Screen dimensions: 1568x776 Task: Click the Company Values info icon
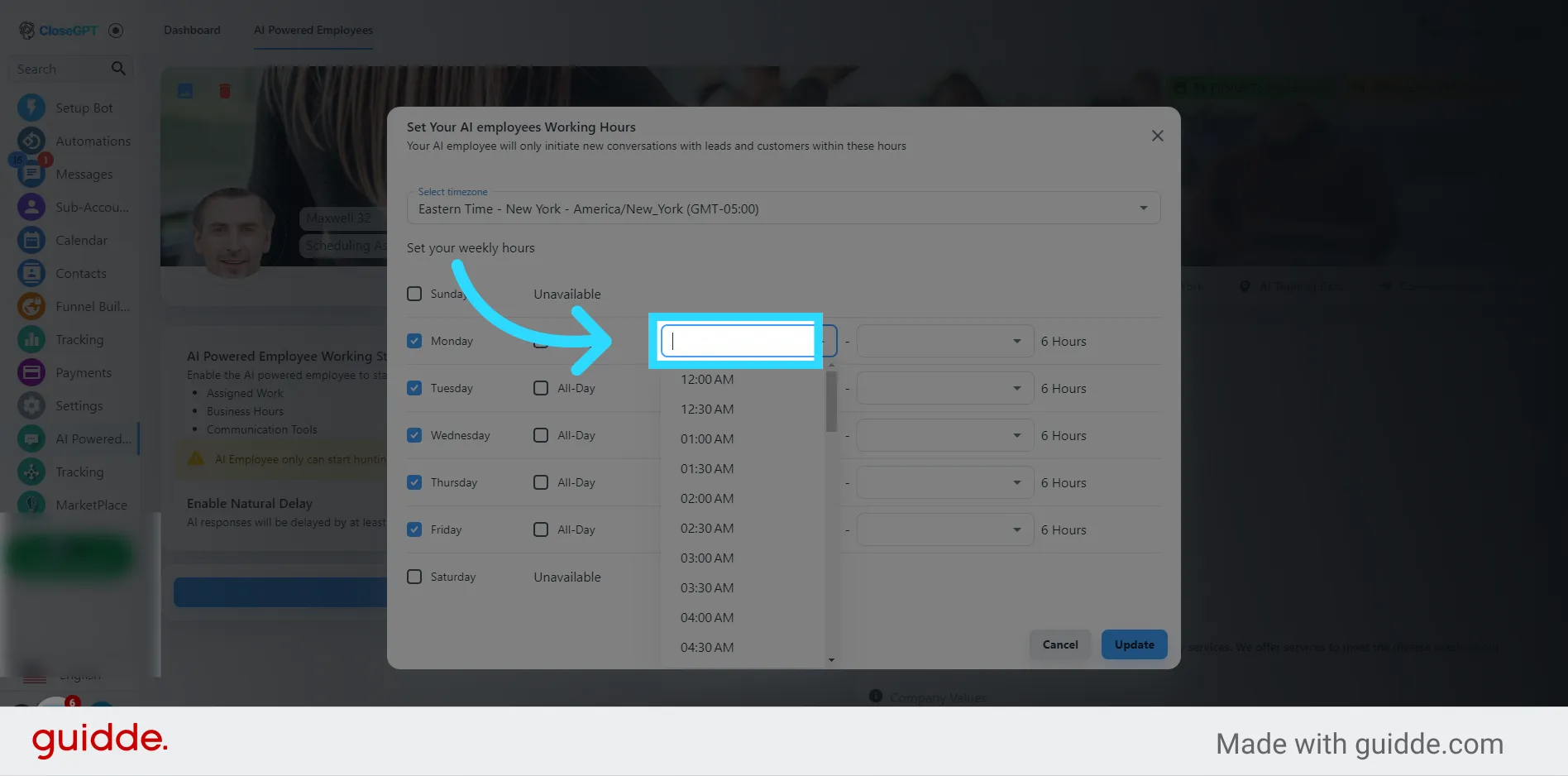[876, 696]
